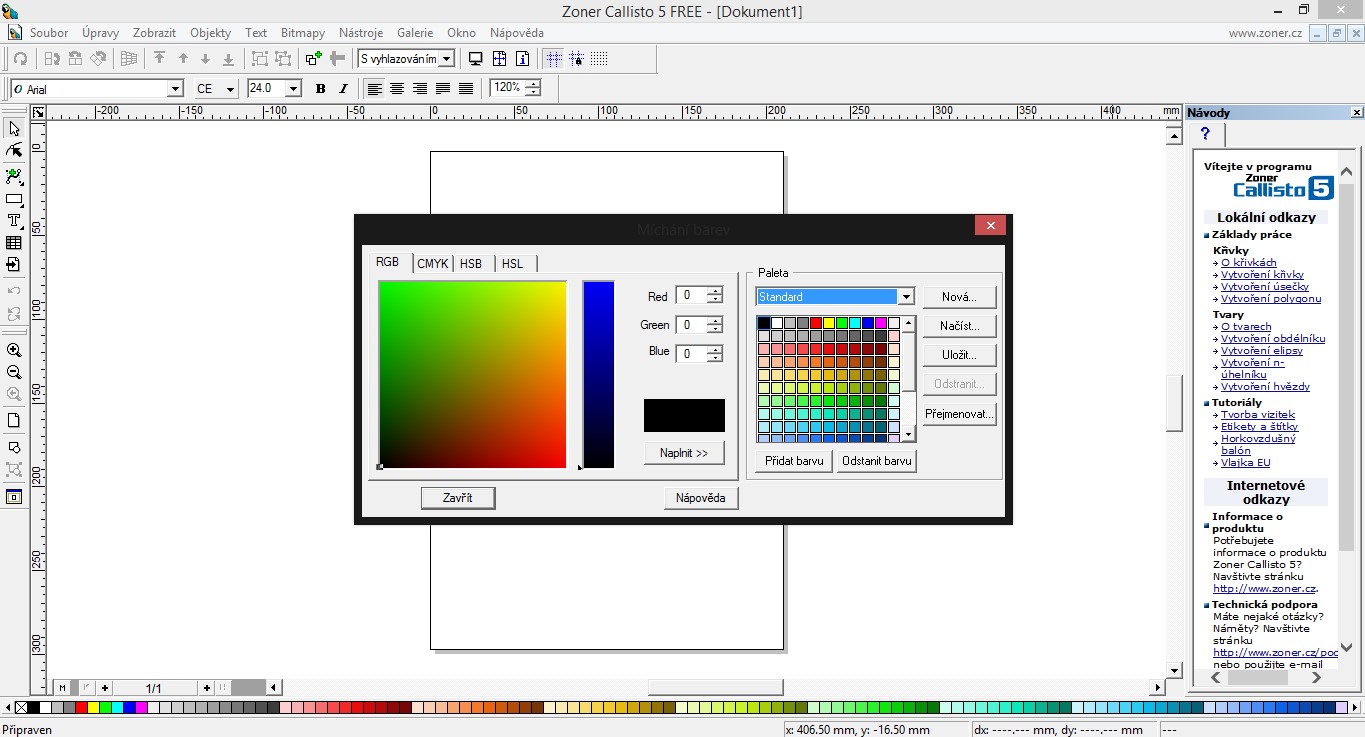Viewport: 1365px width, 737px height.
Task: Toggle Bold text formatting
Action: point(320,89)
